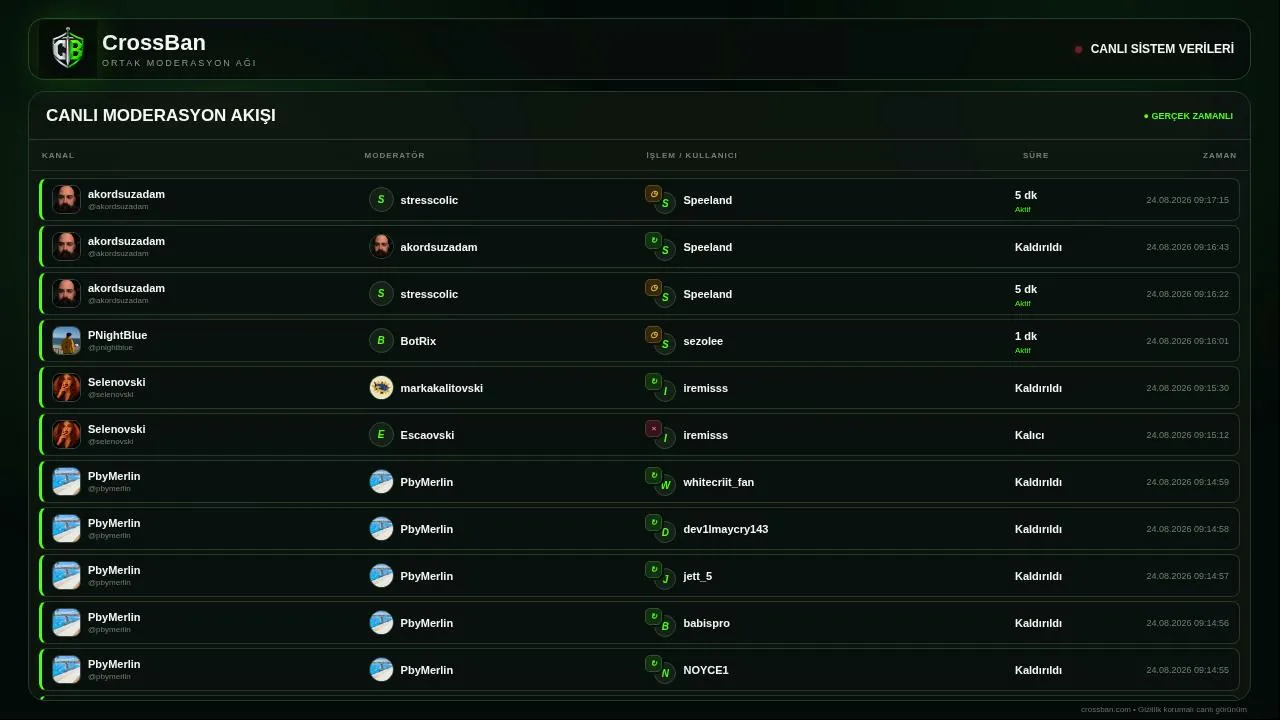Select the MODERATÖR column header
Viewport: 1280px width, 720px height.
[395, 156]
